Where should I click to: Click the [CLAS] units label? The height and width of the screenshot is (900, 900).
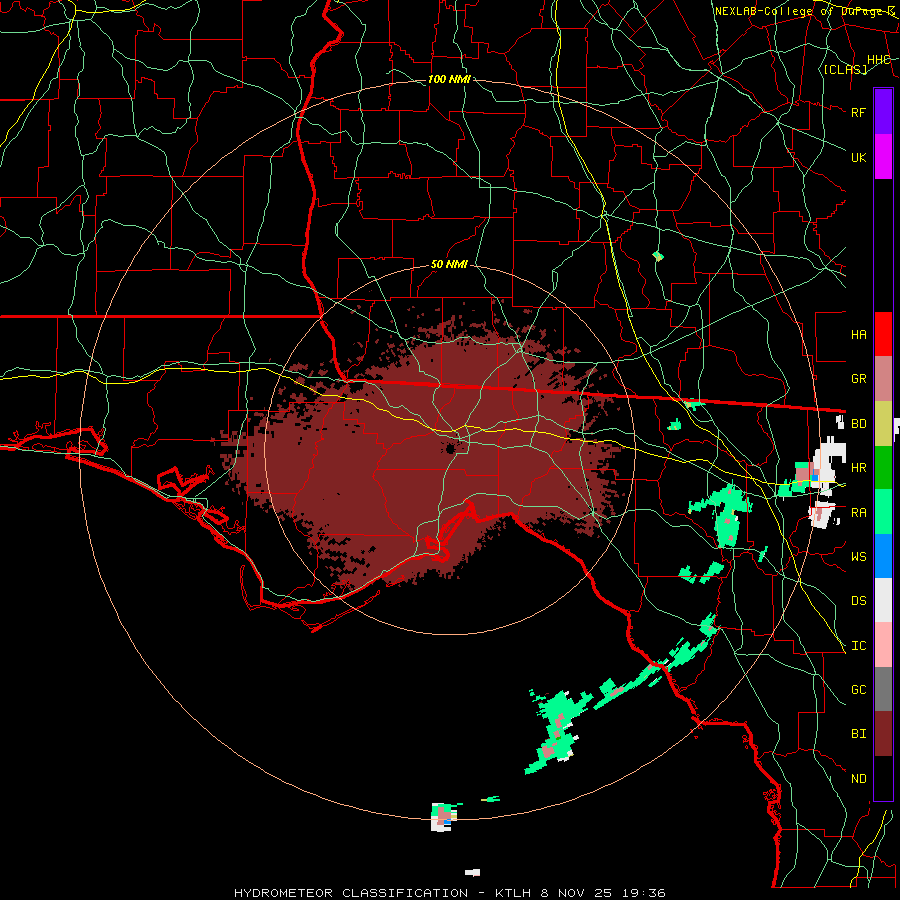845,70
